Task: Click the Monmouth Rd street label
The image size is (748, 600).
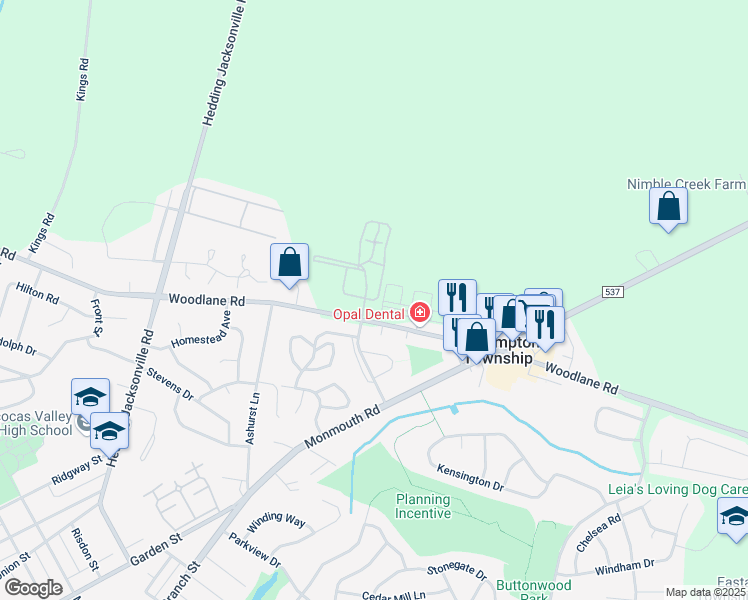Action: click(x=342, y=426)
